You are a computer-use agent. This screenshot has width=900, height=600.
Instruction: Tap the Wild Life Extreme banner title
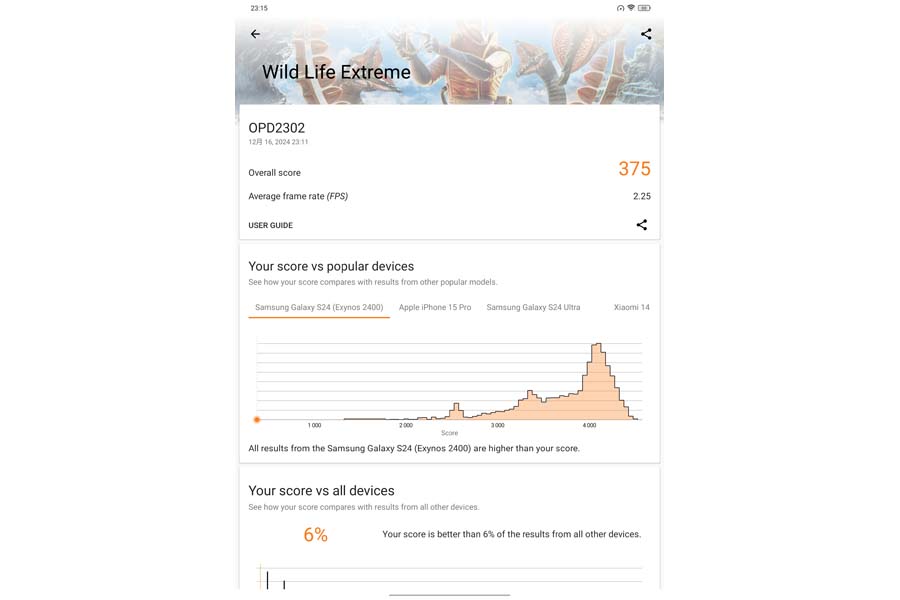(x=336, y=72)
